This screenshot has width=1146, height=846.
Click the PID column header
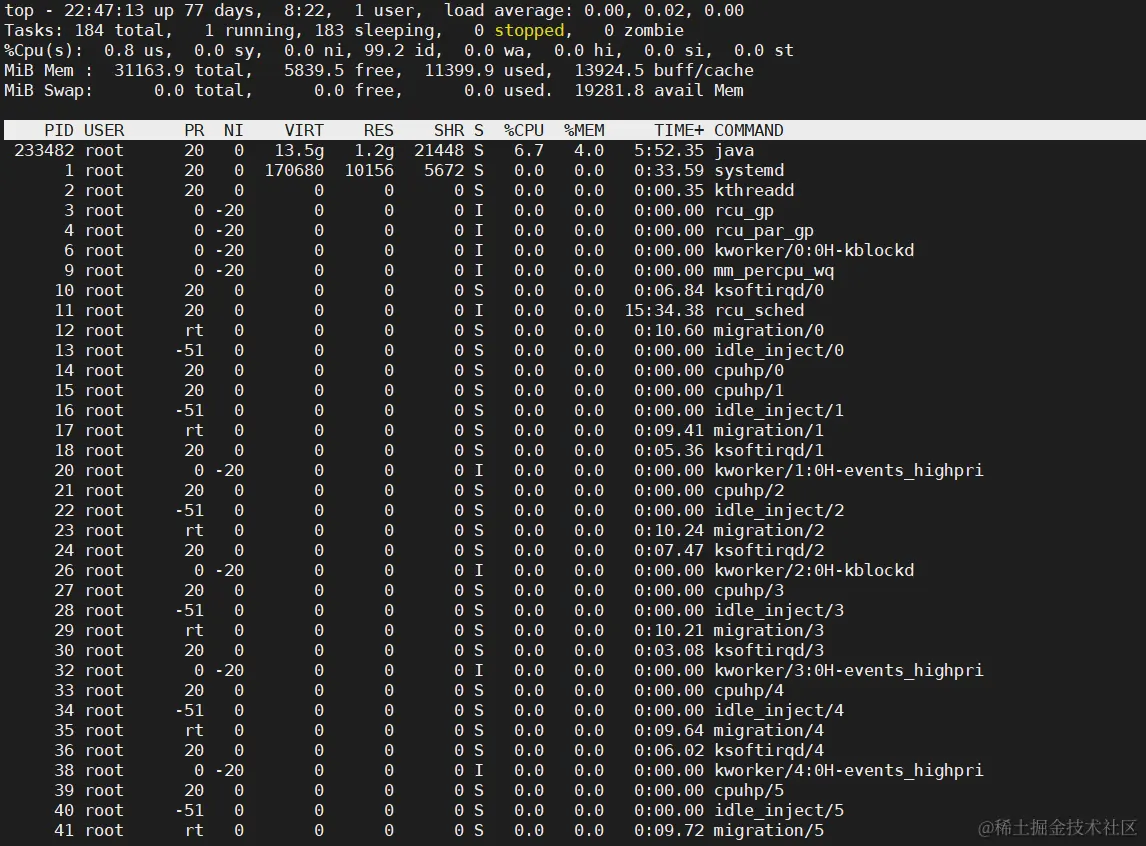point(58,130)
